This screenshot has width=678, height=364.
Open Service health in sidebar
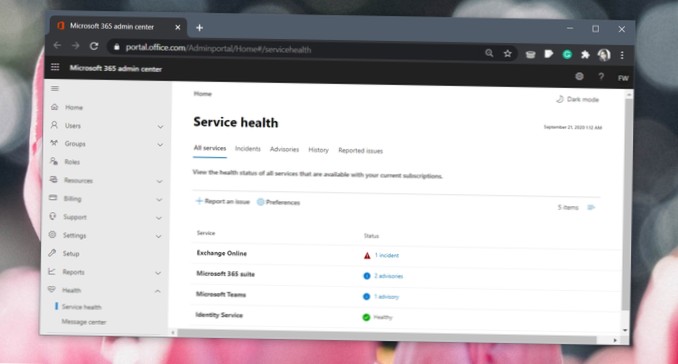(81, 307)
